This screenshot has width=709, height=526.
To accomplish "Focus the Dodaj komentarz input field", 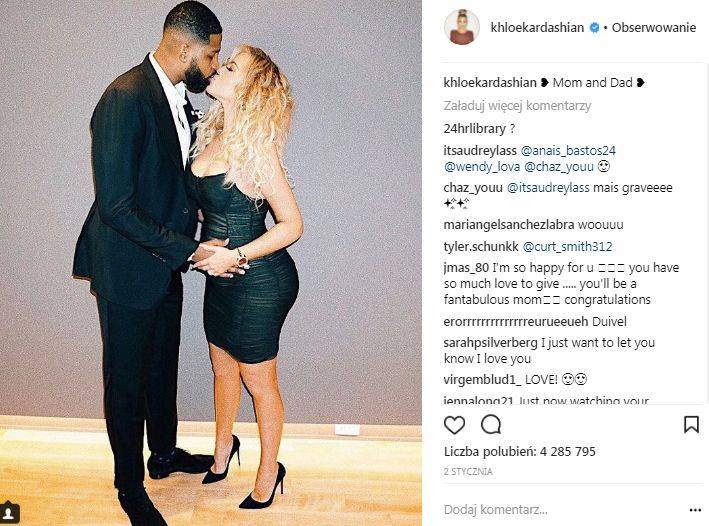I will [x=561, y=510].
